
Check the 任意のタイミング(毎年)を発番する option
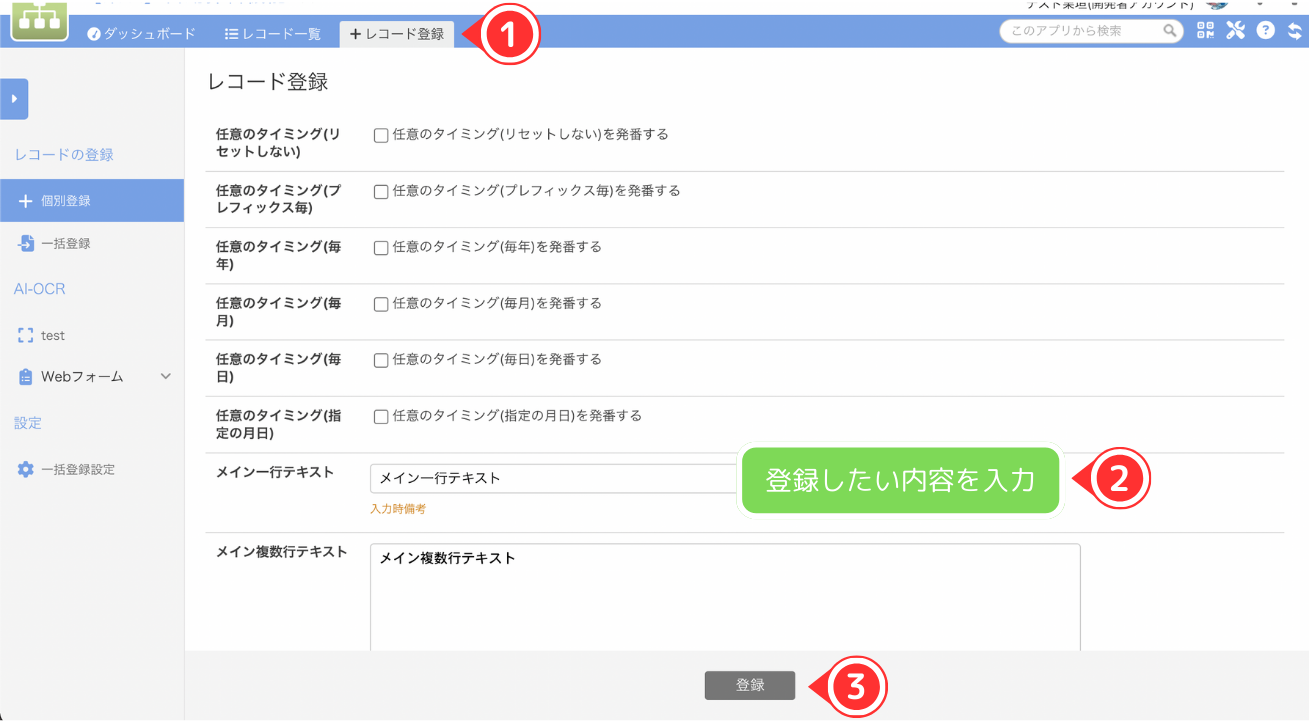pyautogui.click(x=381, y=246)
